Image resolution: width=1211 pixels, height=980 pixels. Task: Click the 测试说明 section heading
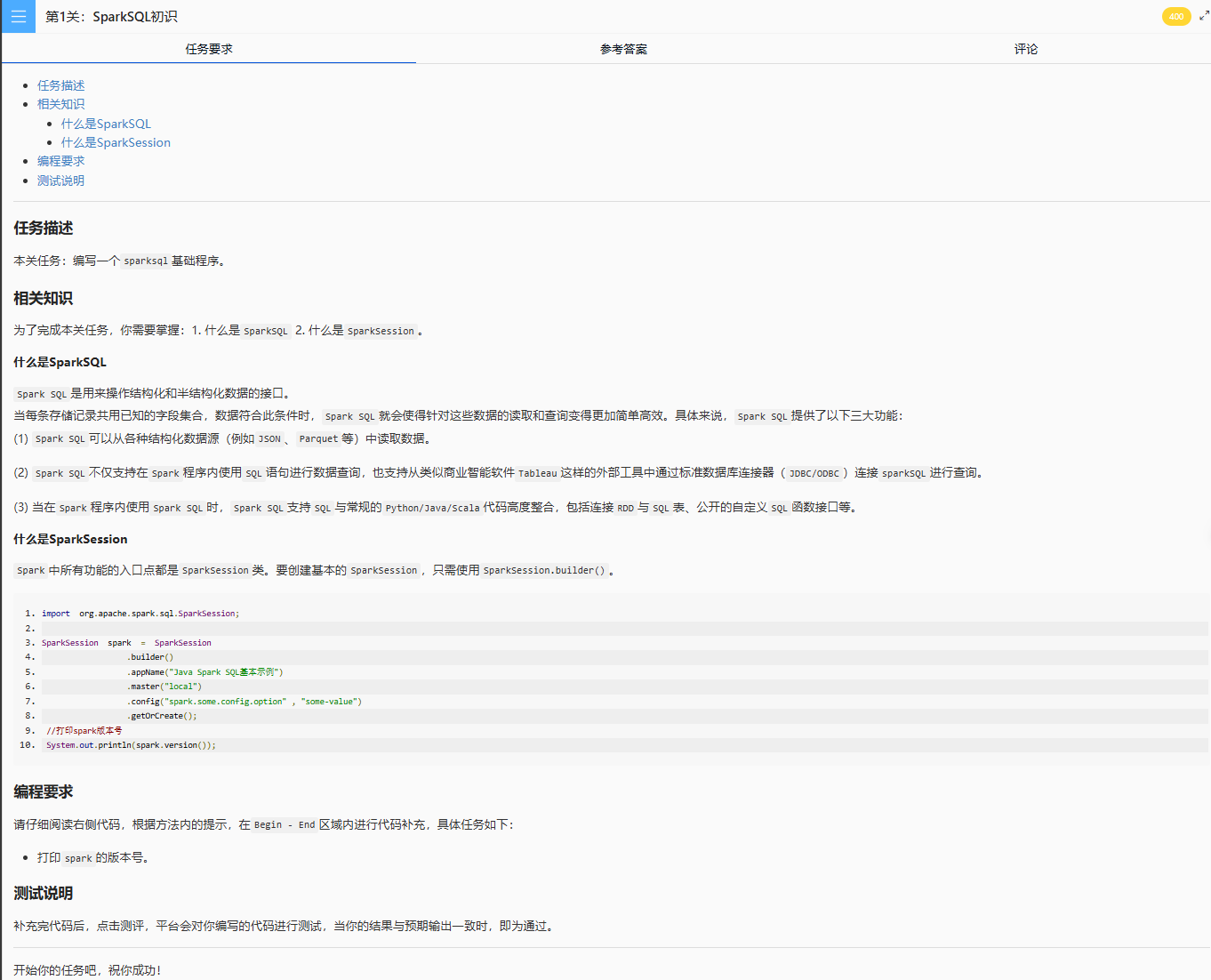[x=44, y=894]
